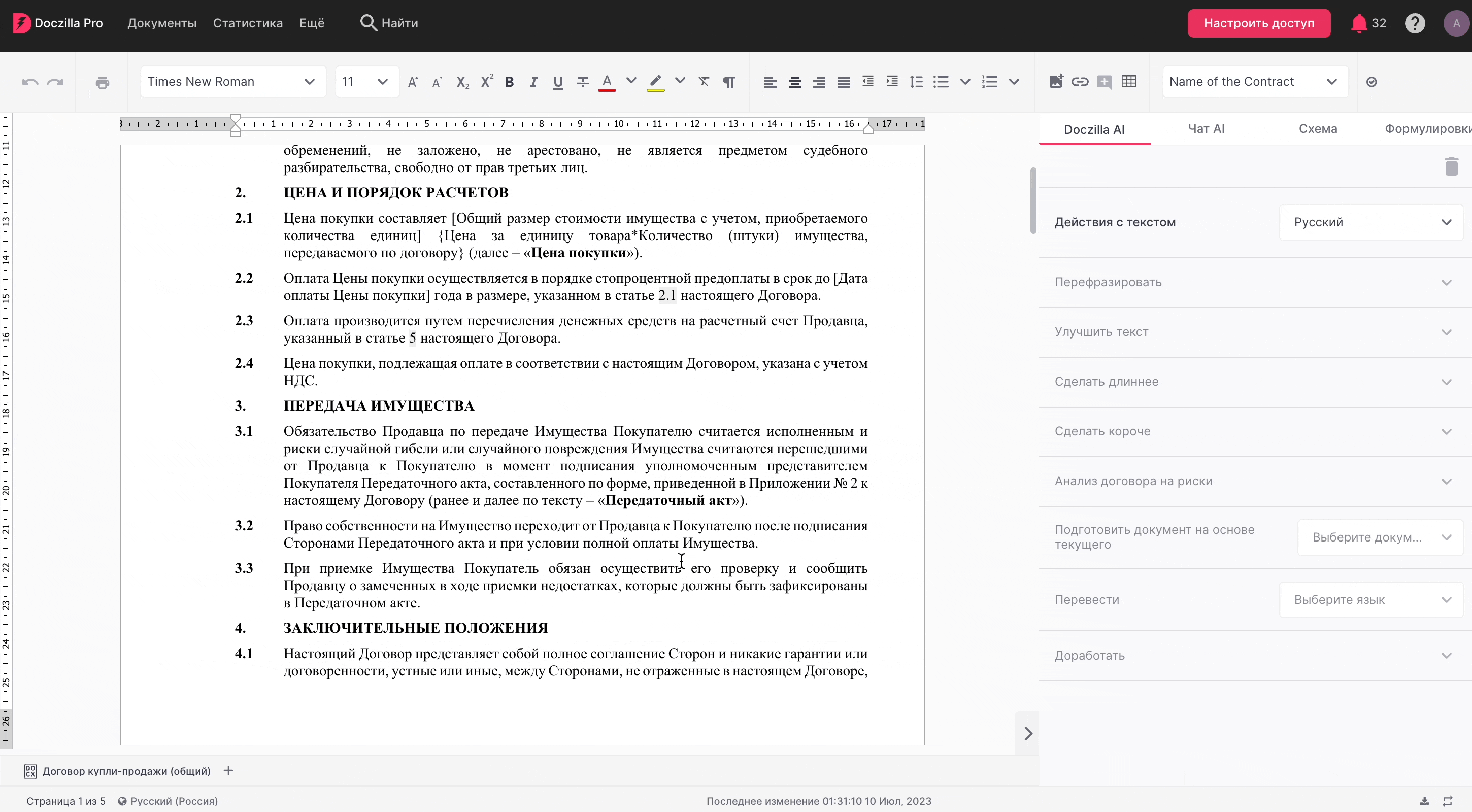Click the Найти search button

[389, 23]
